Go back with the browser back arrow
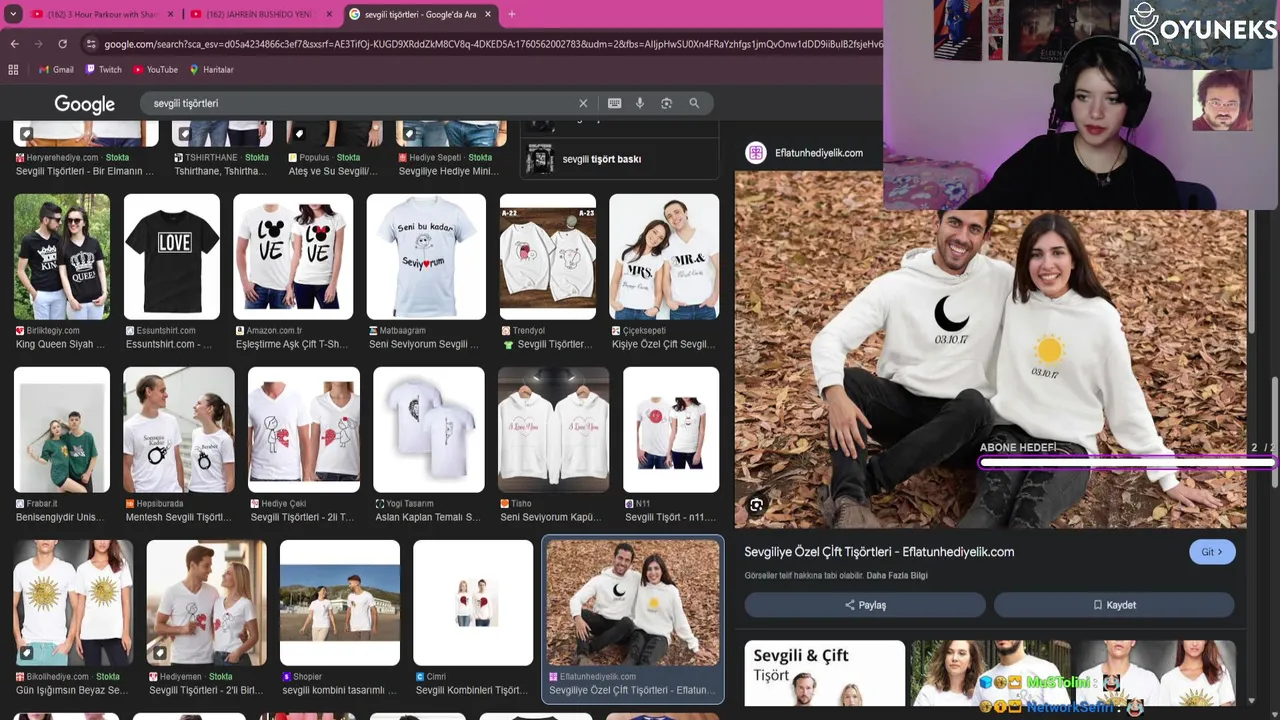The image size is (1280, 720). tap(14, 44)
